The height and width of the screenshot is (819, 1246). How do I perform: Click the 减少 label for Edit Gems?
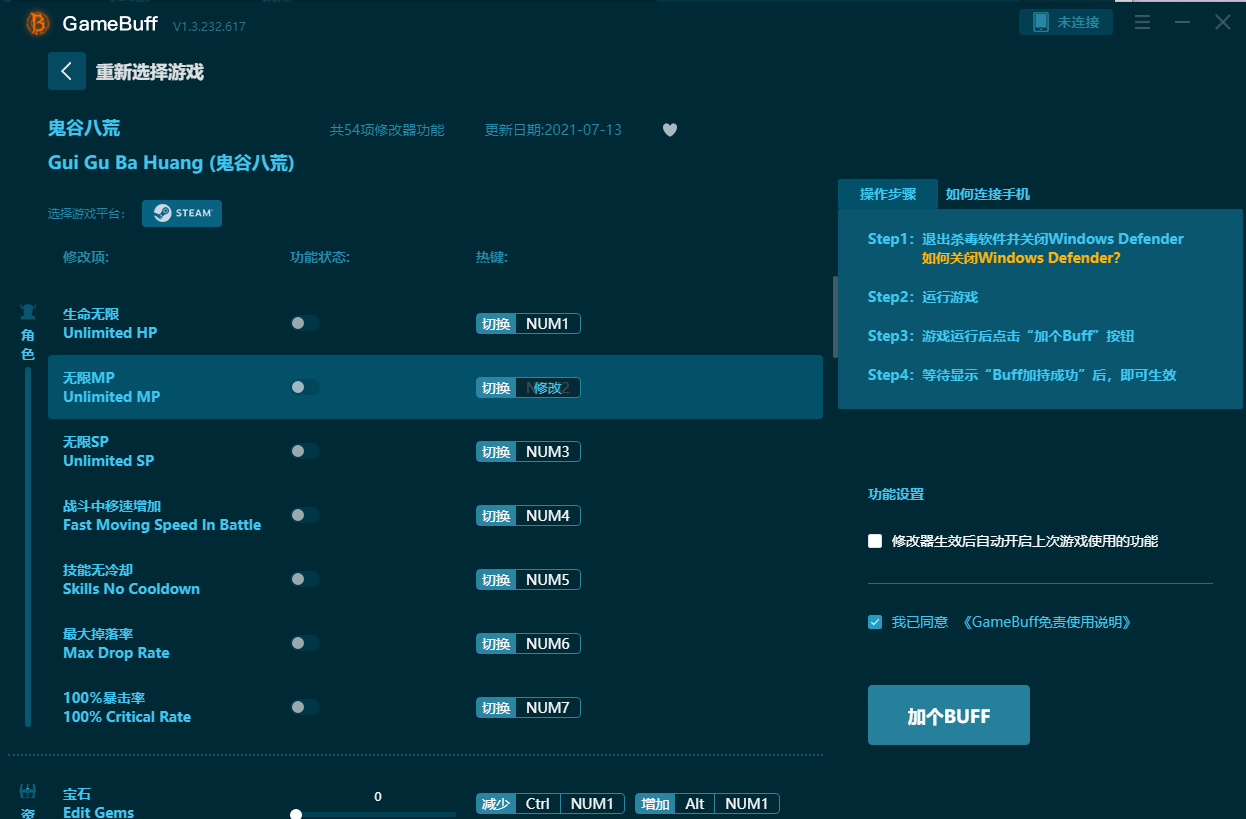point(496,804)
